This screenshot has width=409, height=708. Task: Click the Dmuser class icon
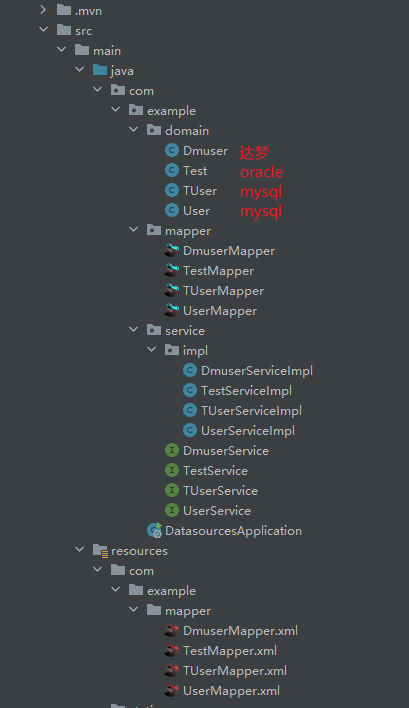[x=172, y=150]
